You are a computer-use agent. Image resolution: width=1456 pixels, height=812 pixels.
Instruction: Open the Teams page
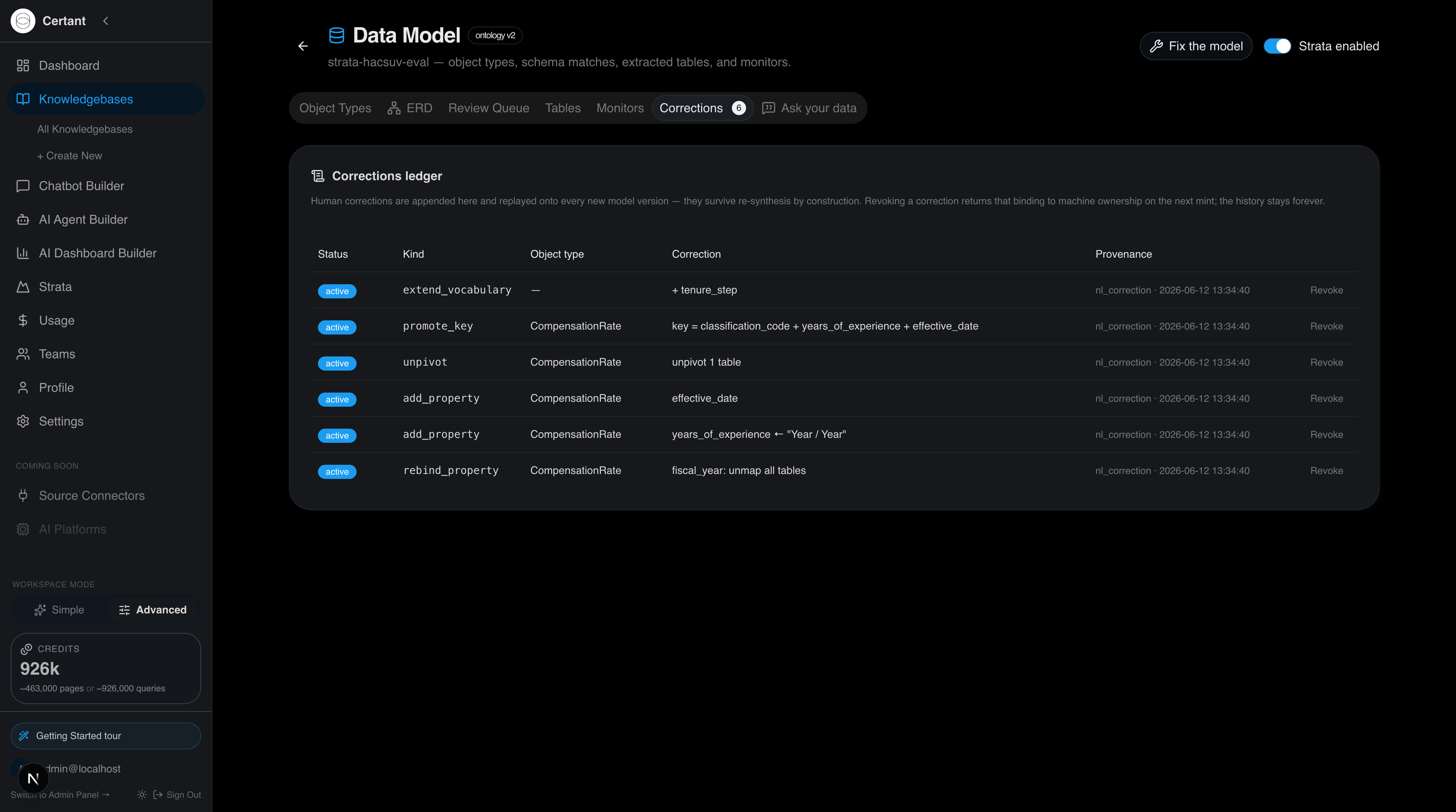click(x=106, y=354)
